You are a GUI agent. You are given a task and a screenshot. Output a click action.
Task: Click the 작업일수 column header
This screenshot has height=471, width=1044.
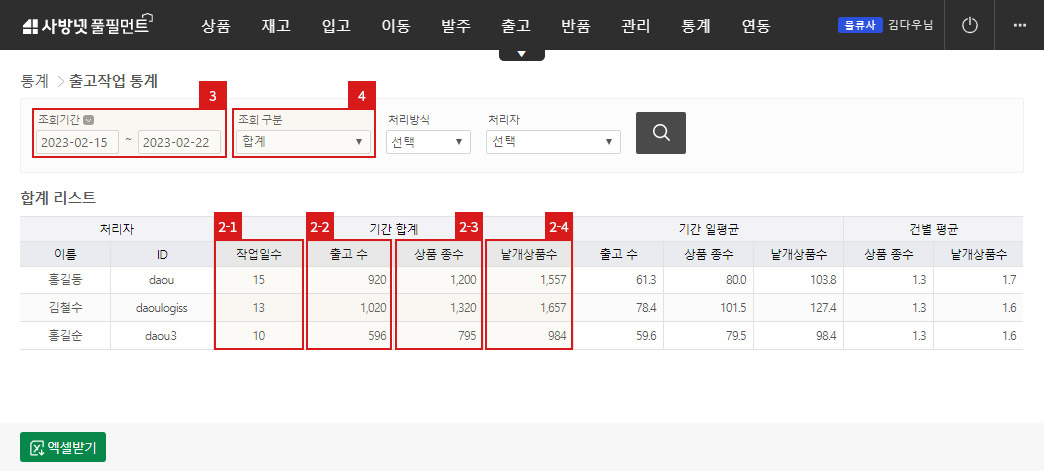pos(258,254)
